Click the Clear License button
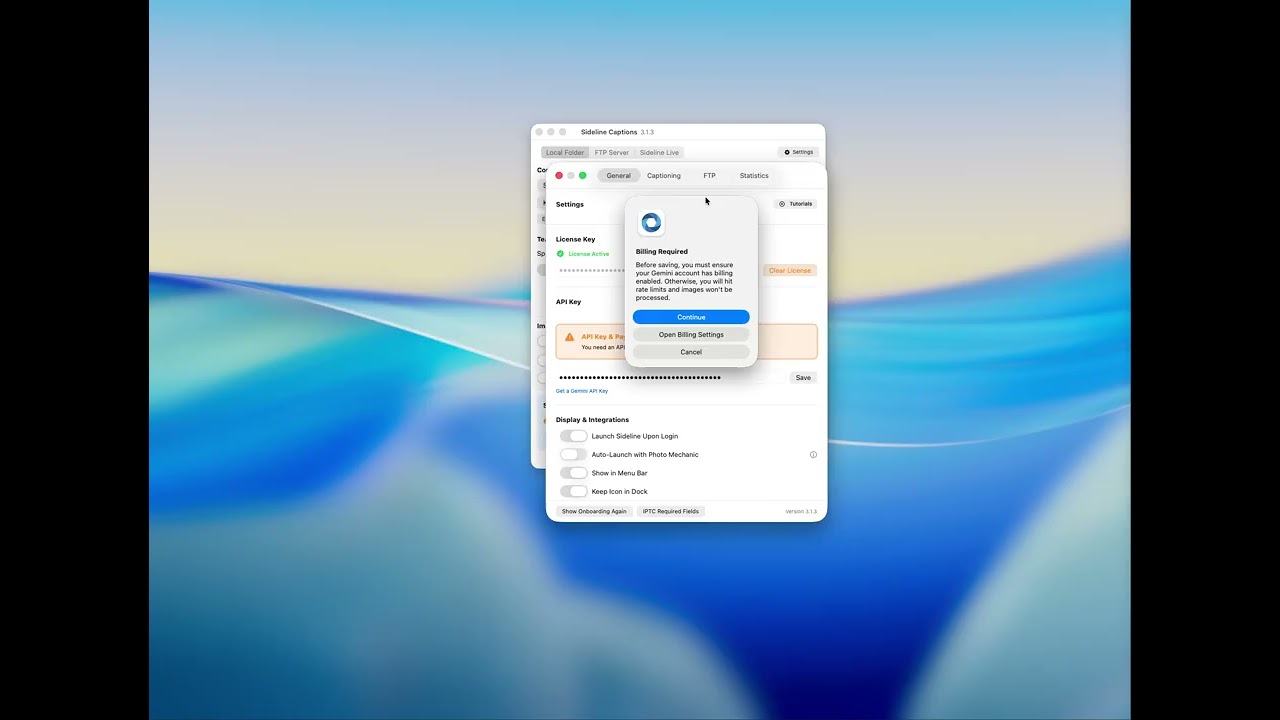 coord(790,270)
